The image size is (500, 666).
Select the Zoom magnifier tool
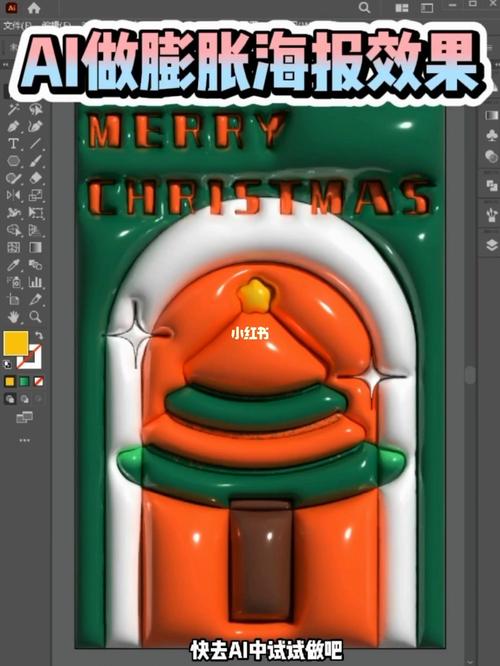point(36,317)
